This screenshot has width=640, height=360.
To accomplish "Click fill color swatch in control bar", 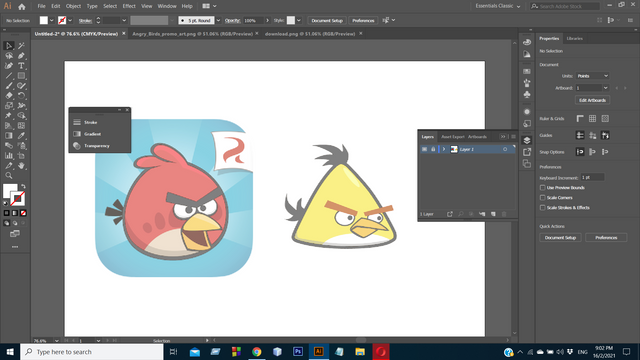I will click(x=43, y=20).
